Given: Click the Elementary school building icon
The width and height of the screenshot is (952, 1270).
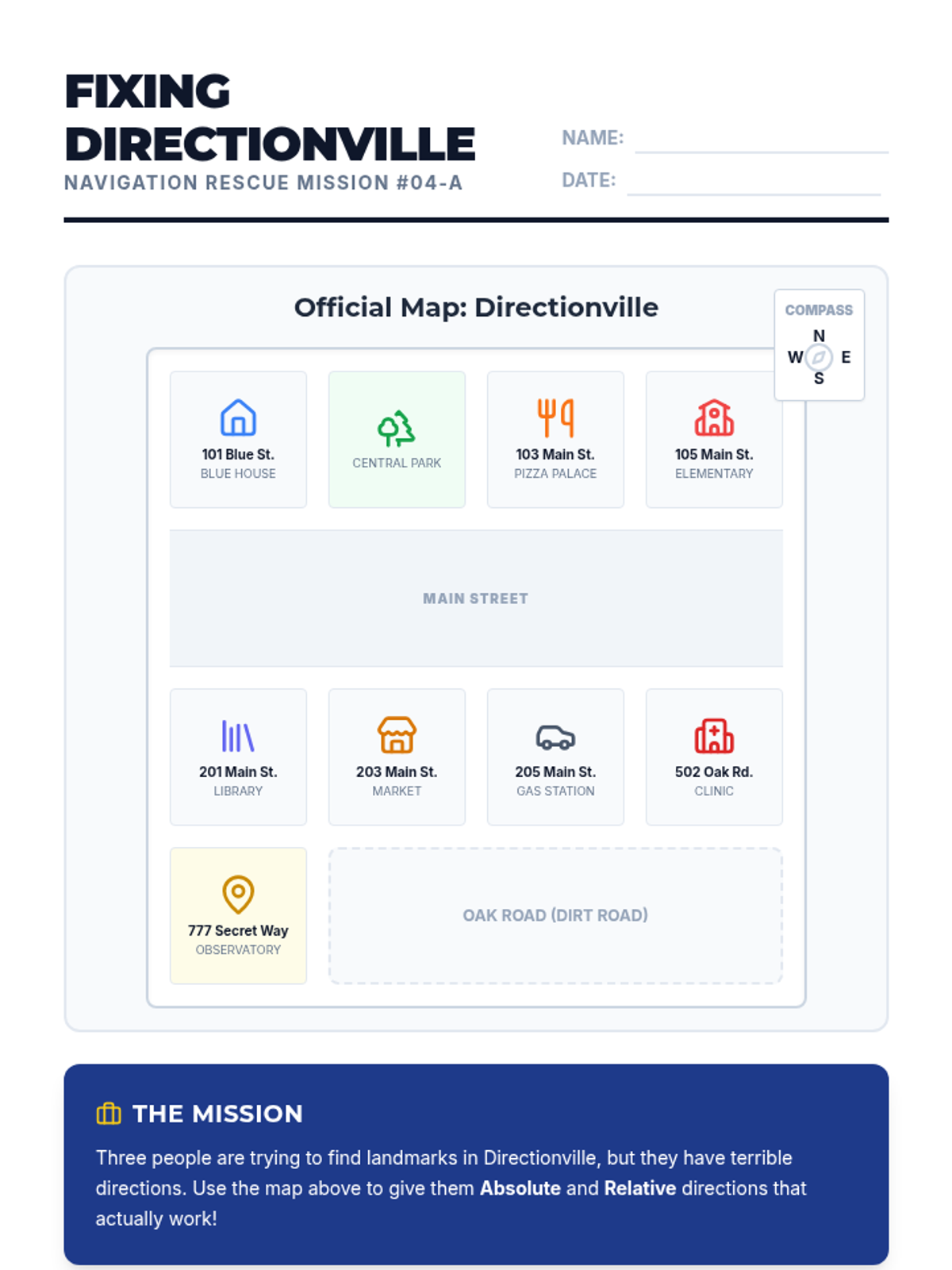Looking at the screenshot, I should pyautogui.click(x=714, y=418).
